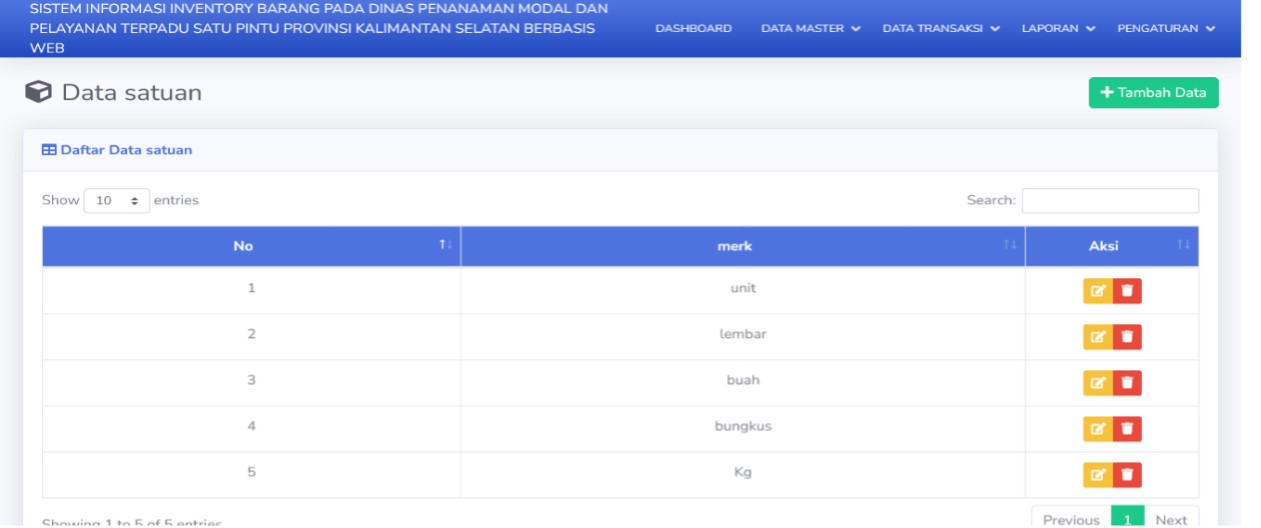Edit the "buah" row entry
Screen dimensions: 1261x528
click(1098, 383)
